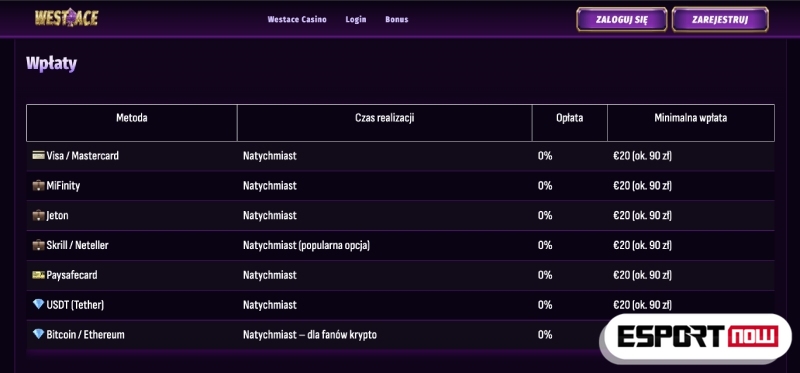The height and width of the screenshot is (373, 800).
Task: Select the Jeton method text
Action: (x=57, y=215)
